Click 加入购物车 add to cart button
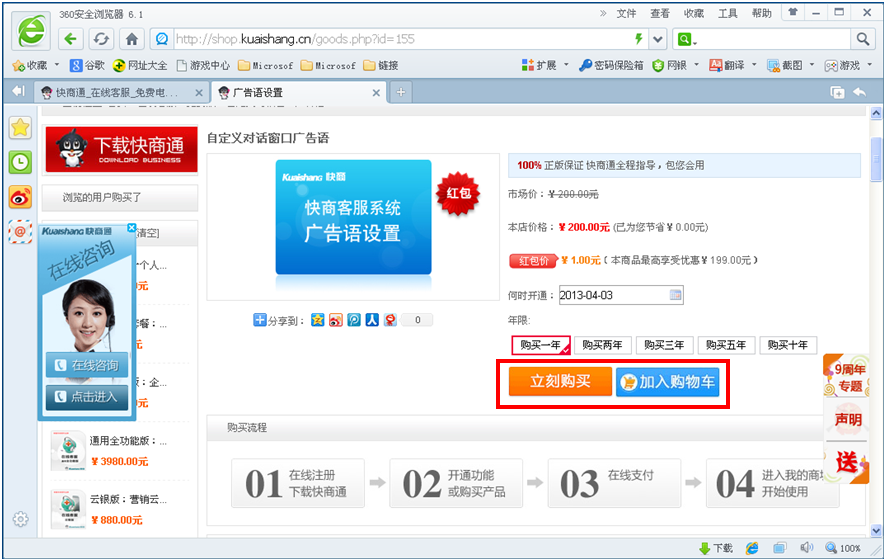Image resolution: width=885 pixels, height=560 pixels. tap(667, 381)
